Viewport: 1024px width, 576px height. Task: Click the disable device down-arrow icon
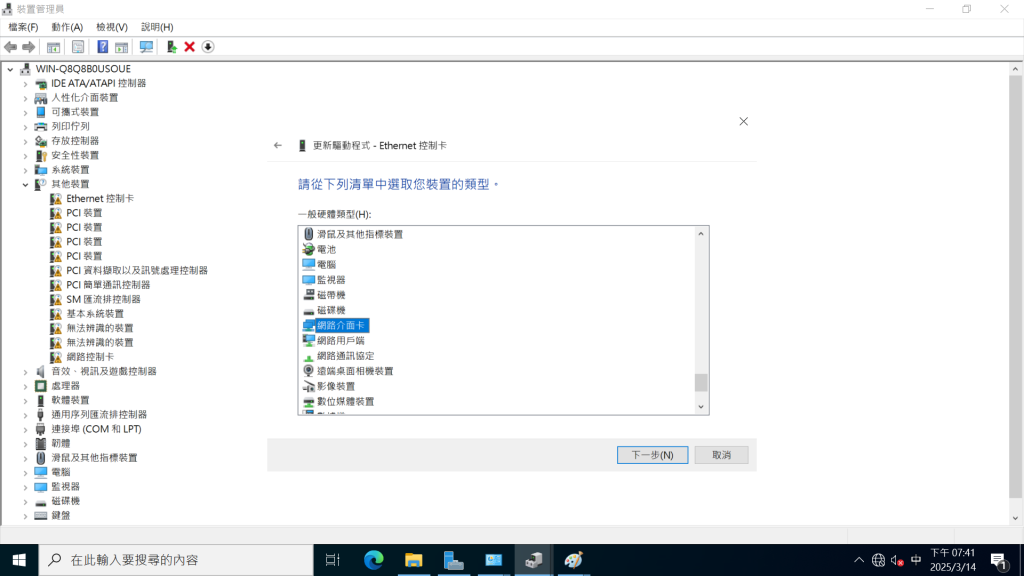tap(208, 47)
